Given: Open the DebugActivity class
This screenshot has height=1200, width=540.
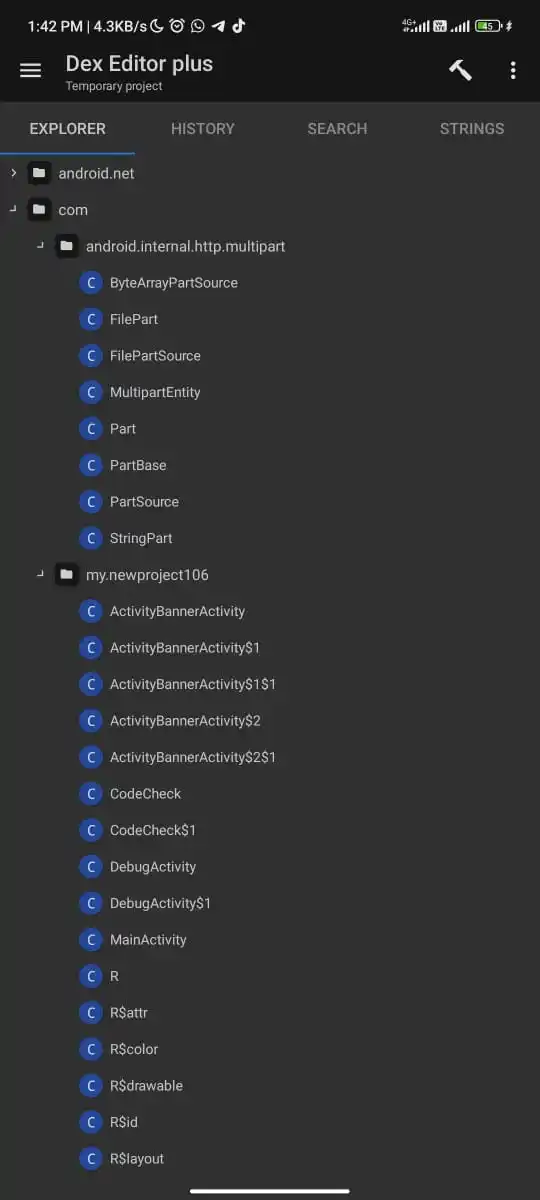Looking at the screenshot, I should tap(153, 867).
